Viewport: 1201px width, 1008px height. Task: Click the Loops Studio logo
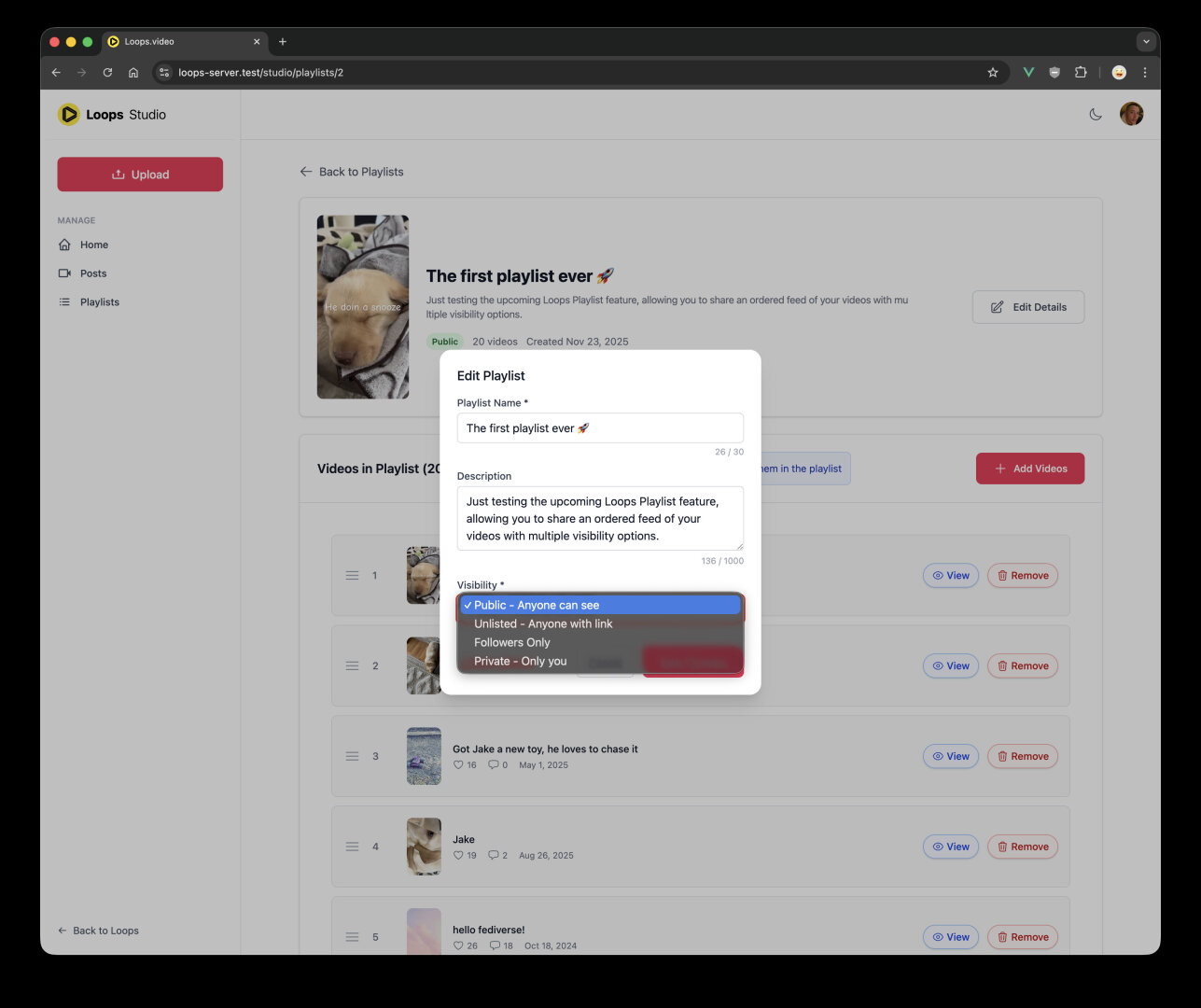click(x=112, y=115)
